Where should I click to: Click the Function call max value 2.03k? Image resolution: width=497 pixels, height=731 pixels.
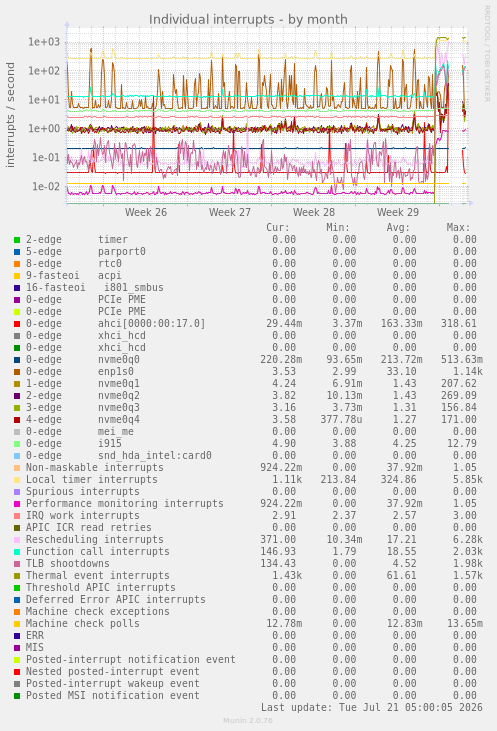click(468, 552)
